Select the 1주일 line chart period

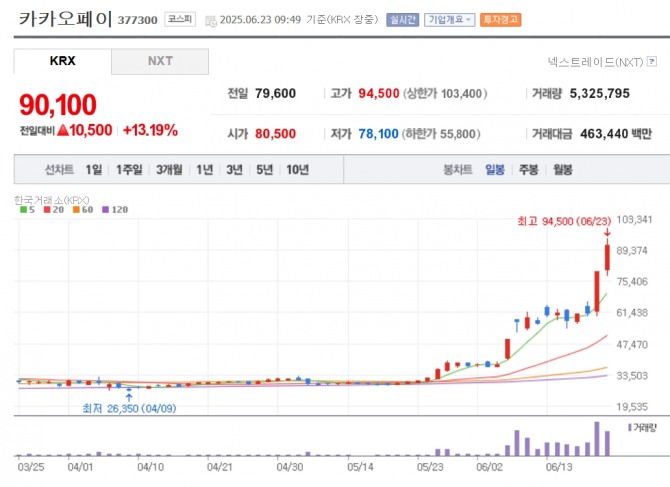point(129,170)
